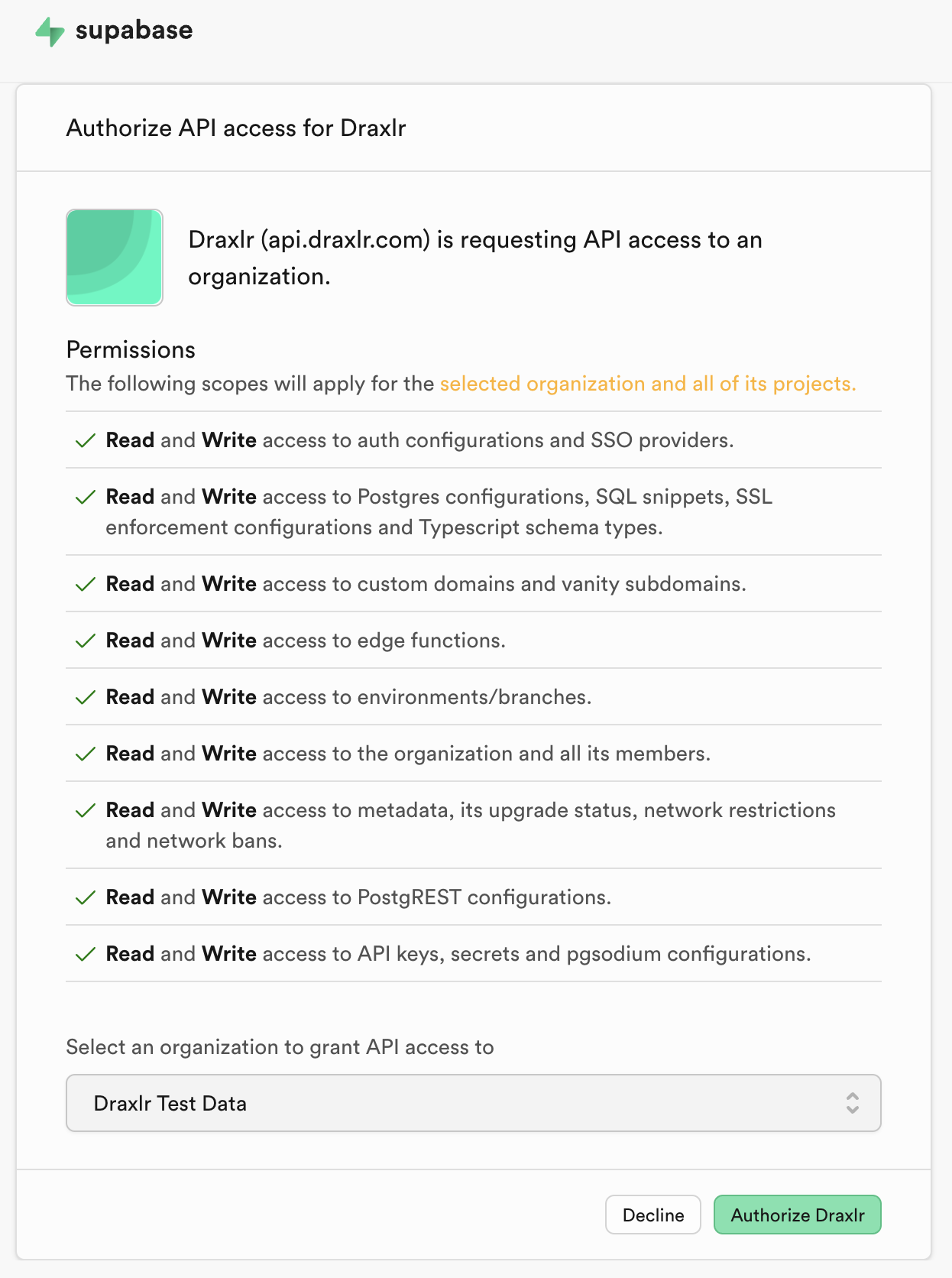
Task: Click the Supabase lightning bolt logo
Action: [50, 31]
